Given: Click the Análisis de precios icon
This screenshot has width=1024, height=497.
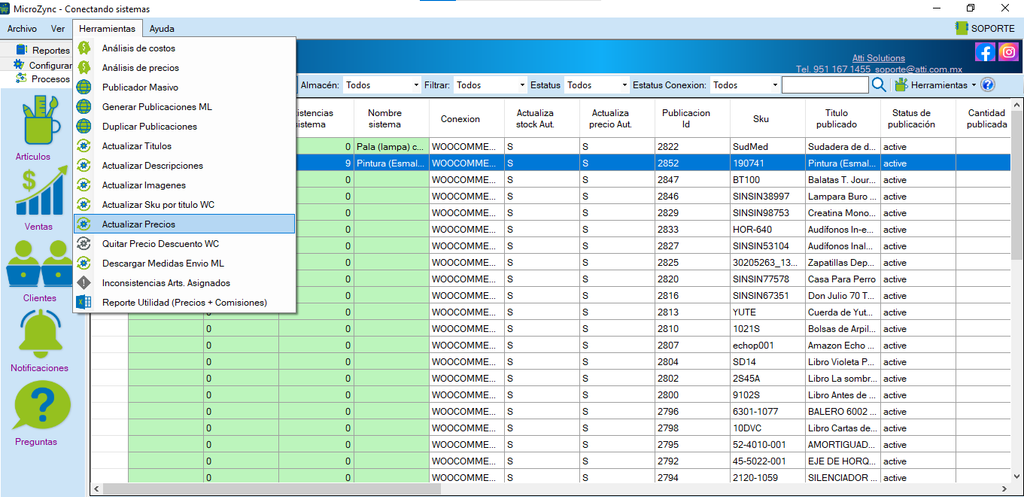Looking at the screenshot, I should (84, 68).
